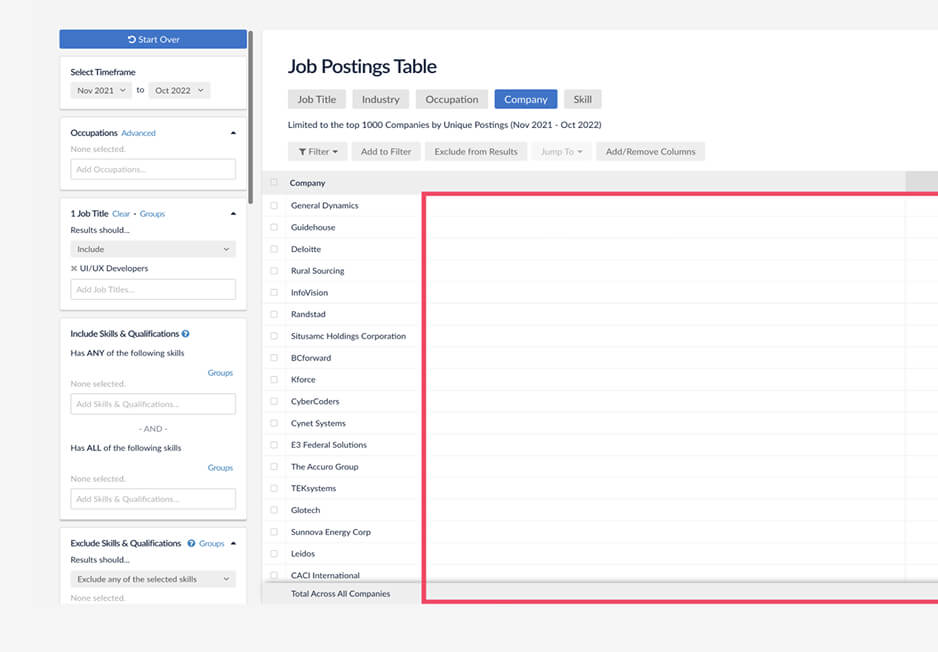
Task: Toggle the select-all checkbox in Company header
Action: [x=274, y=182]
